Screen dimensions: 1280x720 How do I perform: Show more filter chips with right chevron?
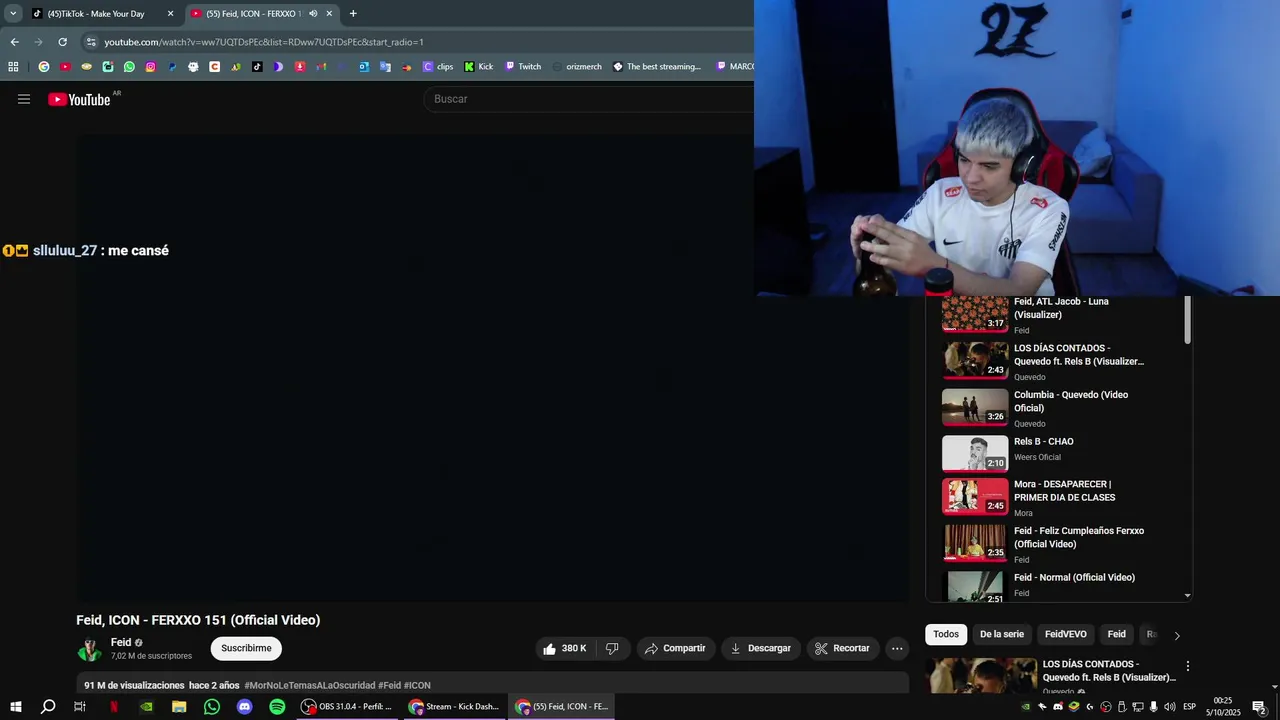pyautogui.click(x=1177, y=635)
